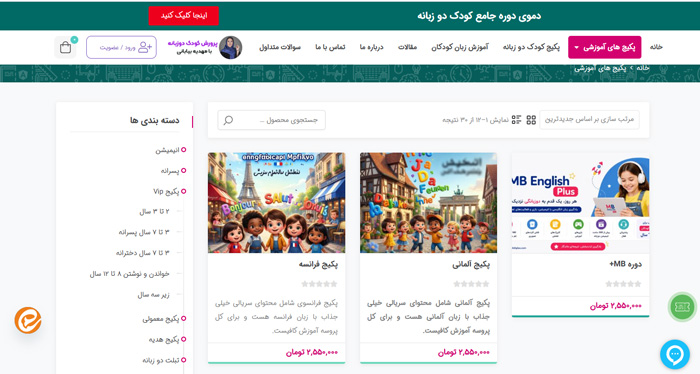700x374 pixels.
Task: Click the site logo with woman's photo
Action: 205,47
